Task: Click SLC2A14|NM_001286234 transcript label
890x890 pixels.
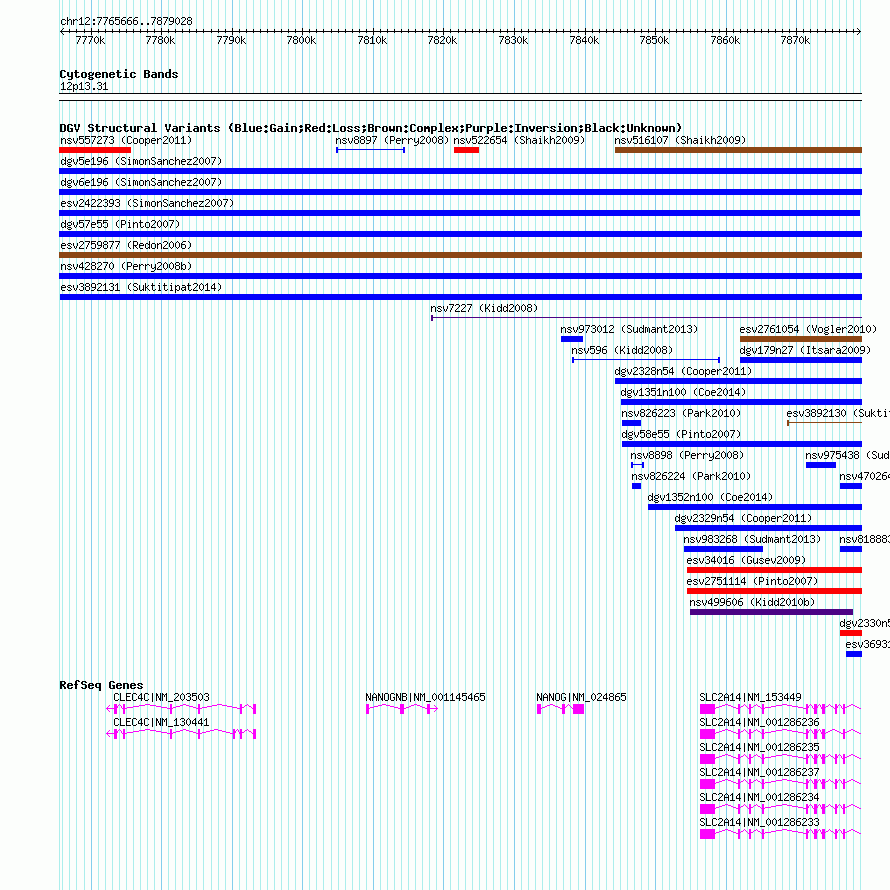Action: [759, 797]
